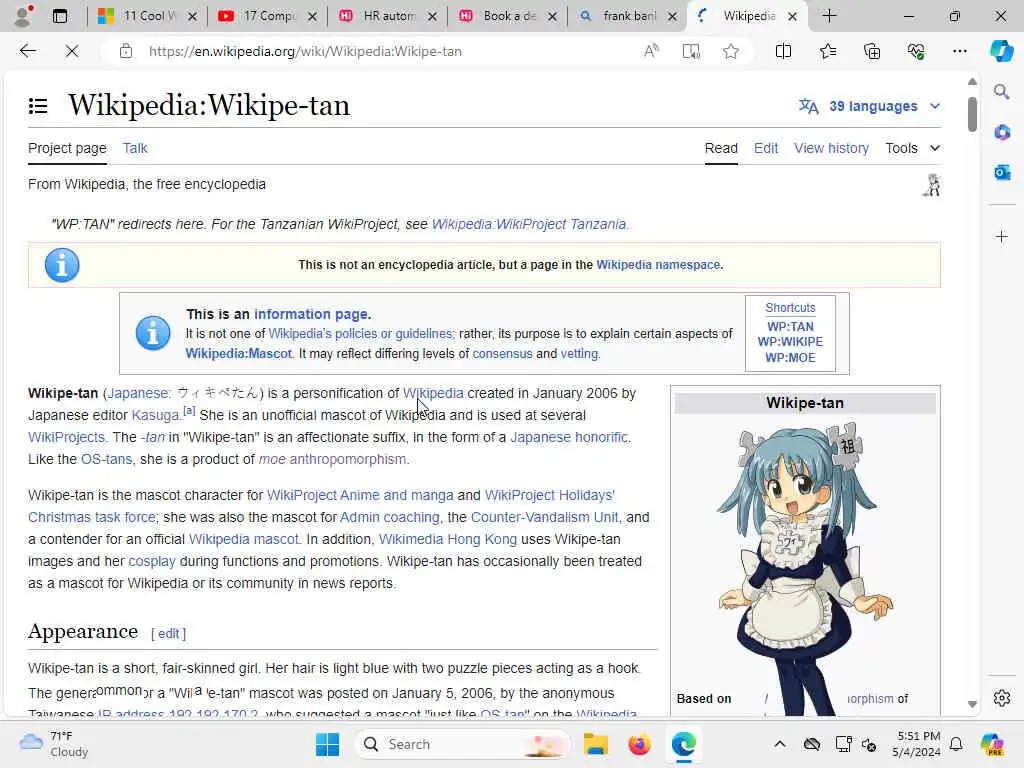
Task: Open the notifications bell in tray
Action: click(956, 744)
